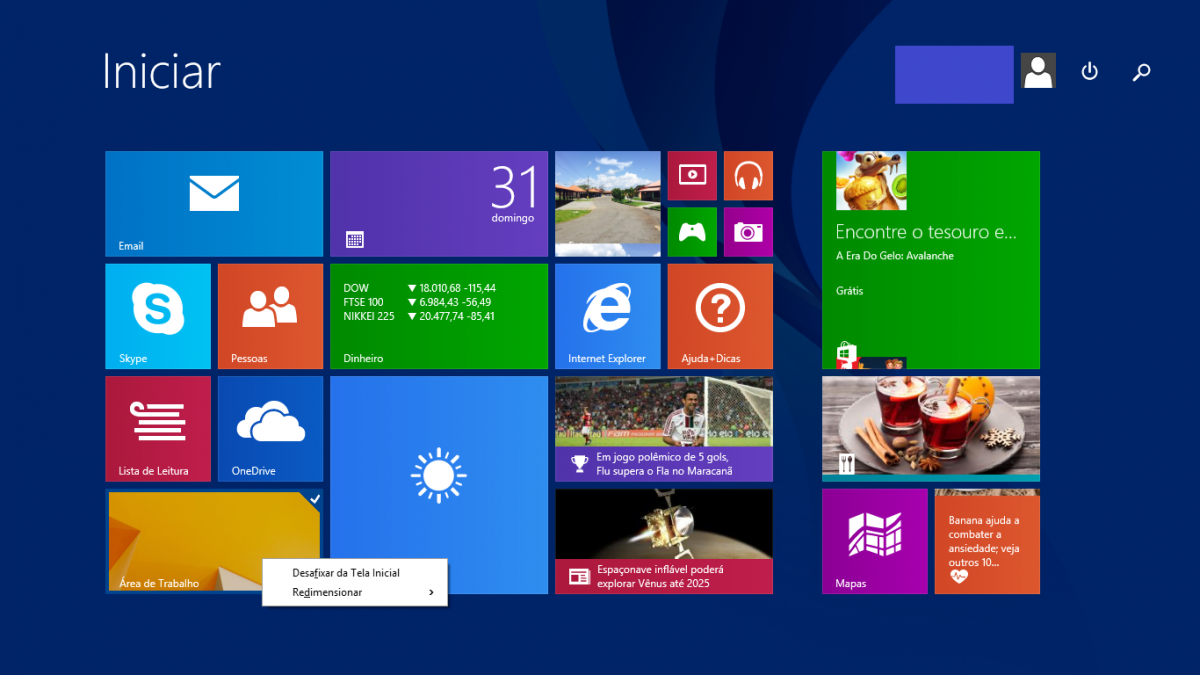Open the search magnifier
Screen dimensions: 1200x675
(x=1141, y=71)
